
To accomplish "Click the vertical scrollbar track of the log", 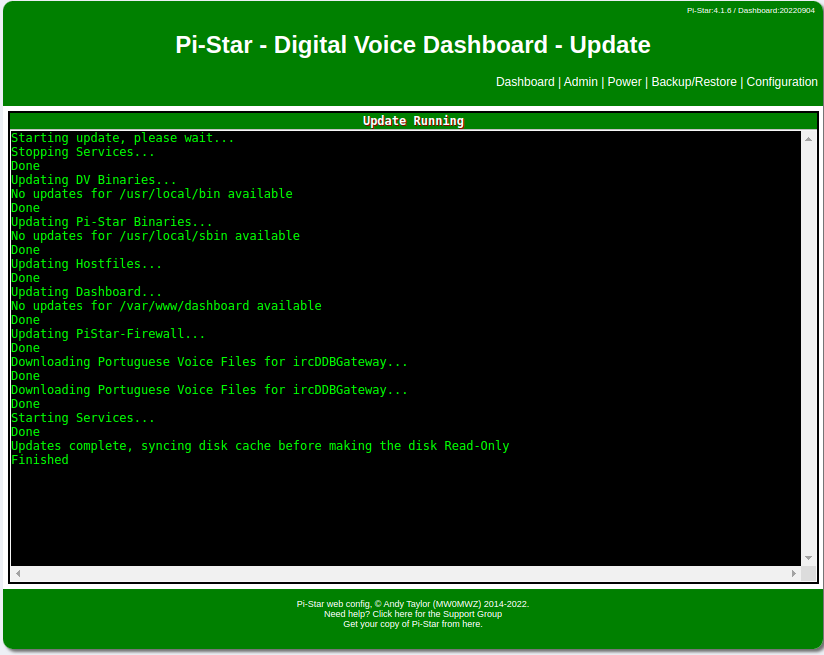I will coord(808,350).
